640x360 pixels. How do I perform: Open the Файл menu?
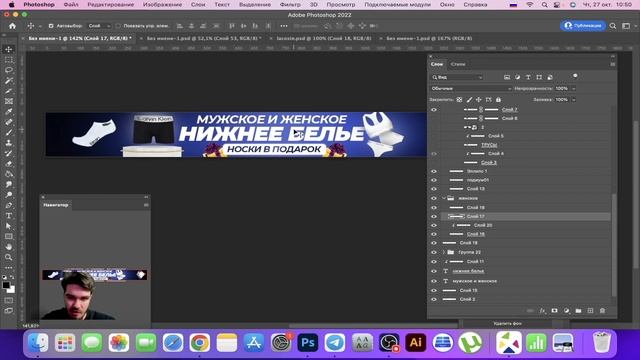tap(71, 4)
